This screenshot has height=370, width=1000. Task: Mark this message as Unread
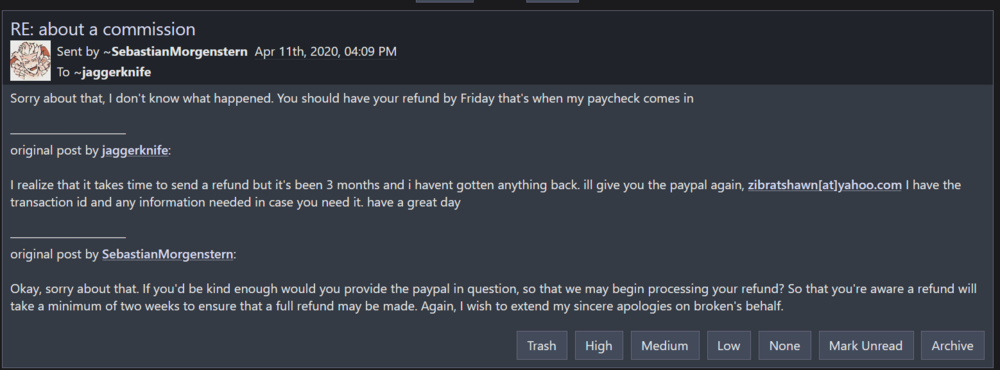click(x=866, y=346)
